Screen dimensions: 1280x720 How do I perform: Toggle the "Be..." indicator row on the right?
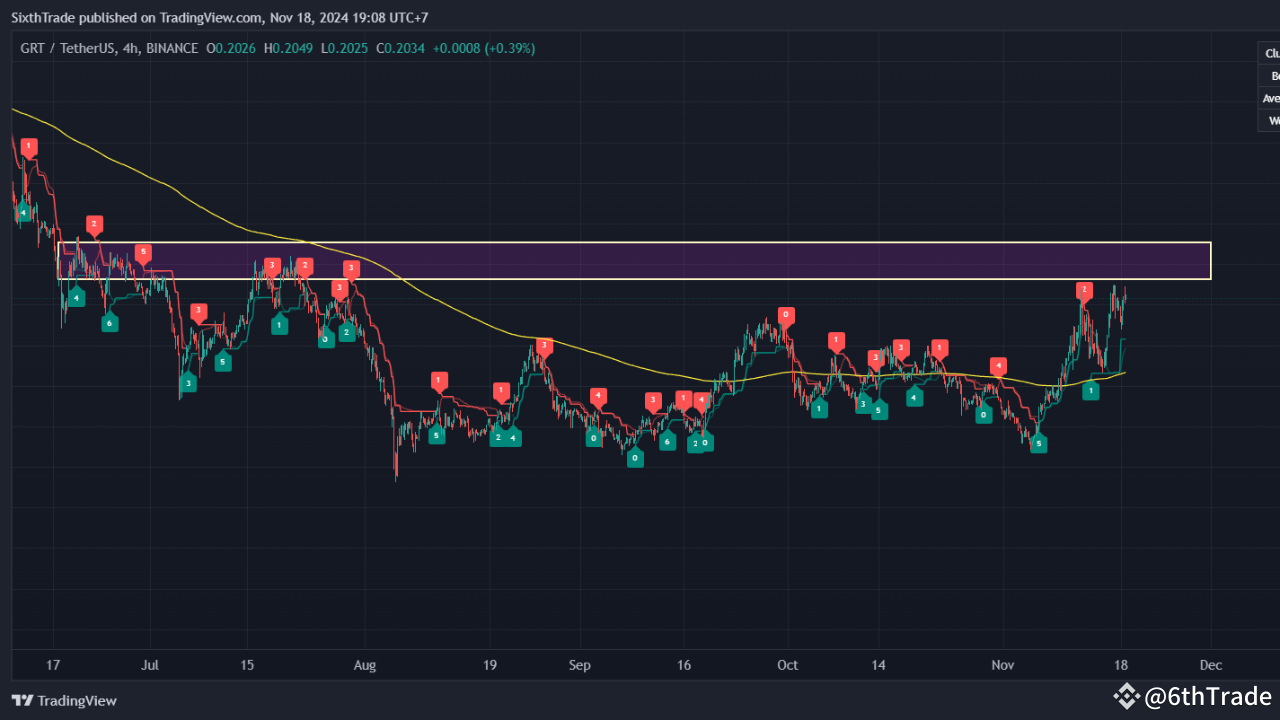[1273, 75]
